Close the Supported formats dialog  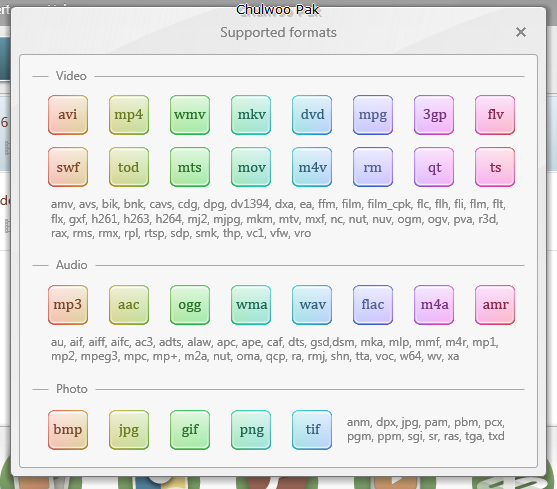point(521,32)
